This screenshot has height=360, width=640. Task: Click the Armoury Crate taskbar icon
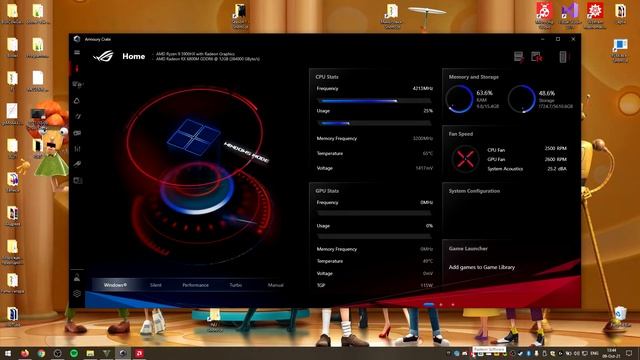pos(122,353)
